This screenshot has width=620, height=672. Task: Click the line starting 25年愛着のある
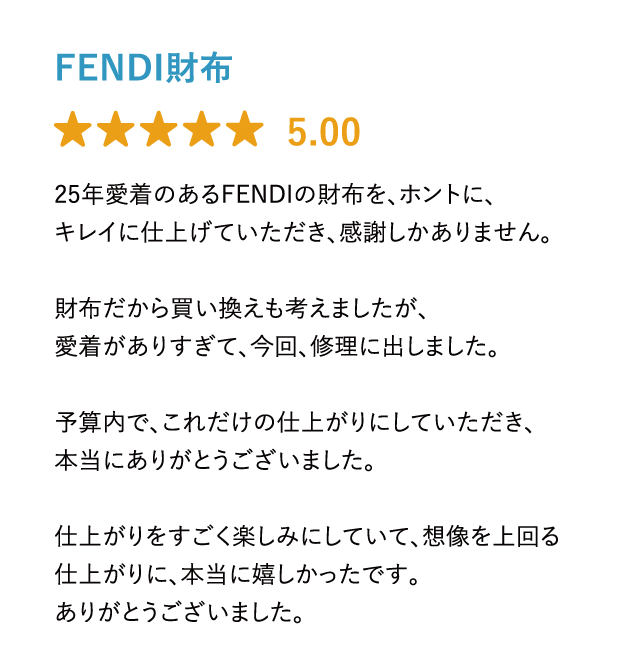point(275,195)
